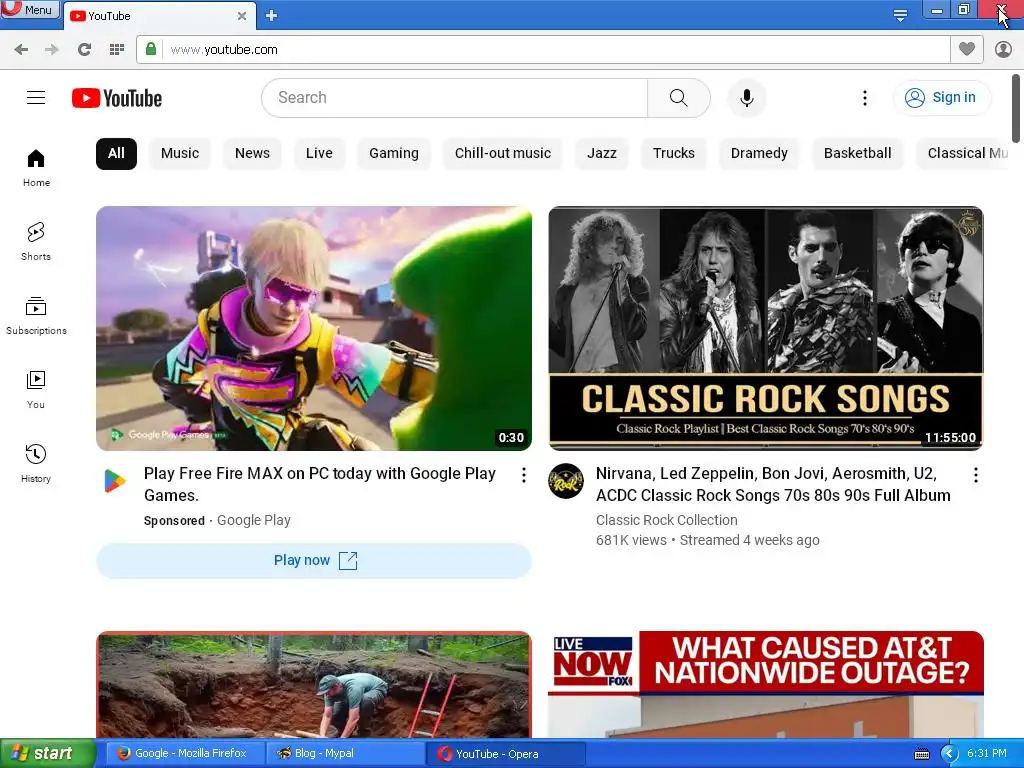Click 'Play Free Fire MAX on PC' title
1024x768 pixels.
(x=320, y=484)
